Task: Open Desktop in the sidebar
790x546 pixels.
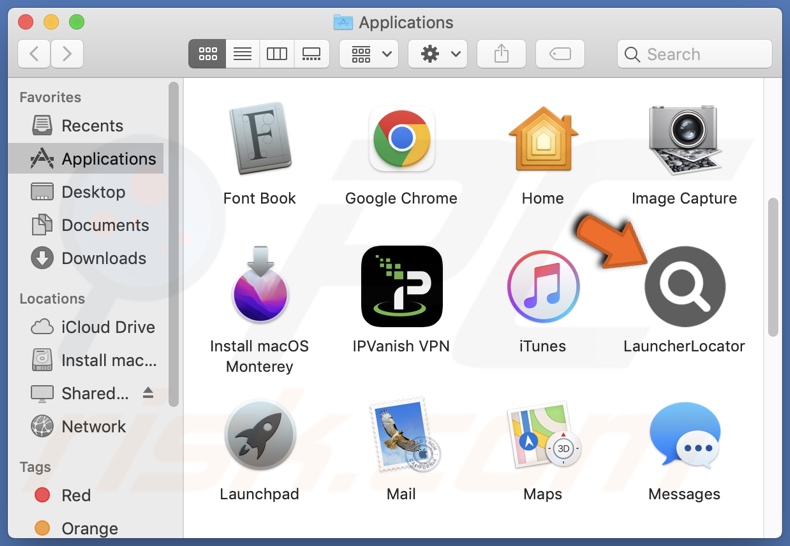Action: pyautogui.click(x=86, y=192)
